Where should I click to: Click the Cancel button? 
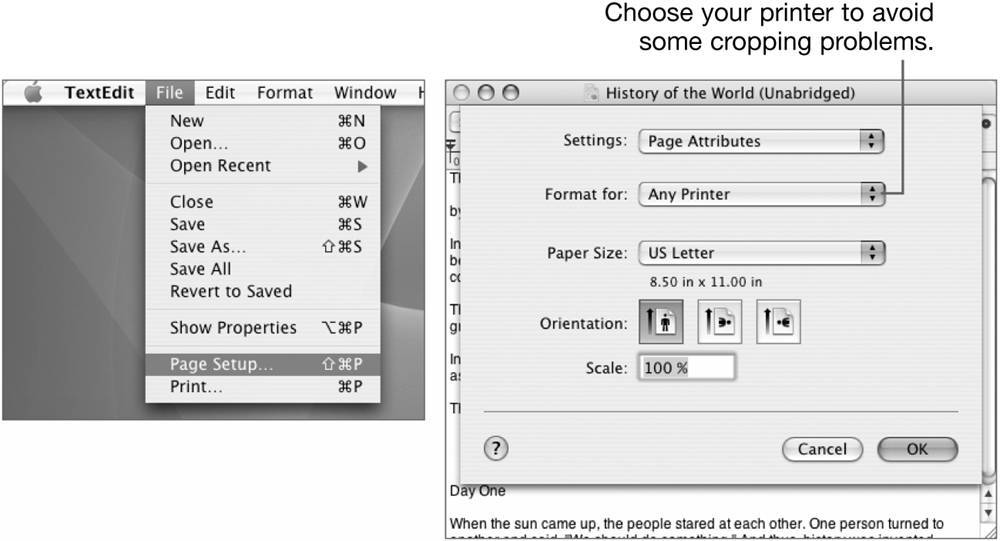822,449
